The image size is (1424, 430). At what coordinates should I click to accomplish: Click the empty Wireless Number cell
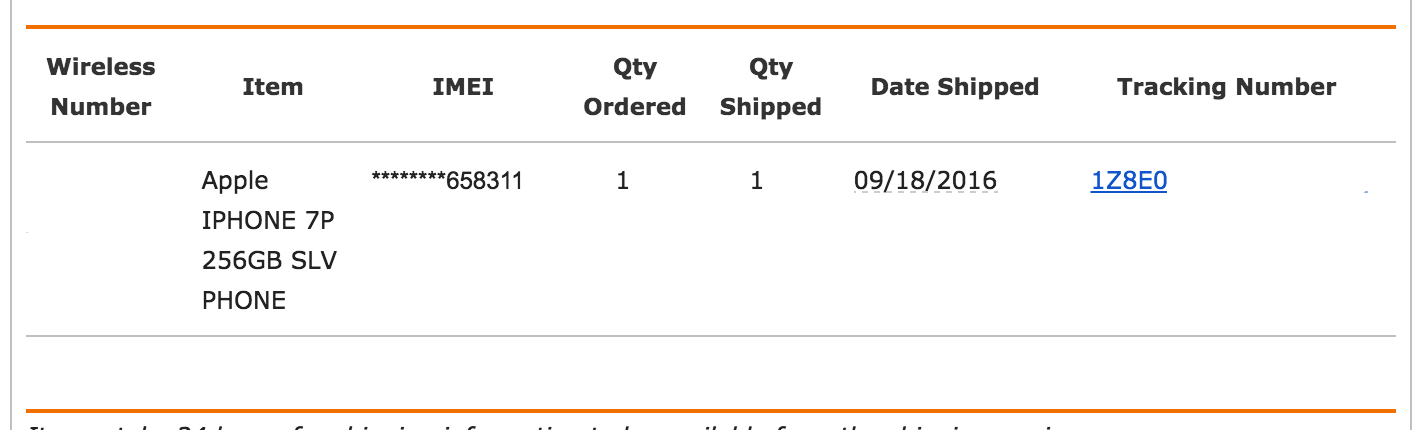click(x=101, y=238)
